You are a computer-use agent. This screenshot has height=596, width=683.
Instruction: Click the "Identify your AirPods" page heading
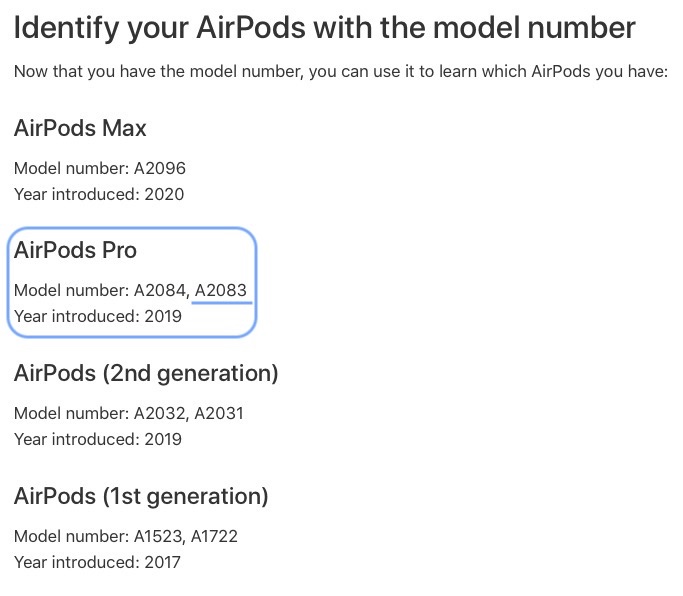[324, 27]
